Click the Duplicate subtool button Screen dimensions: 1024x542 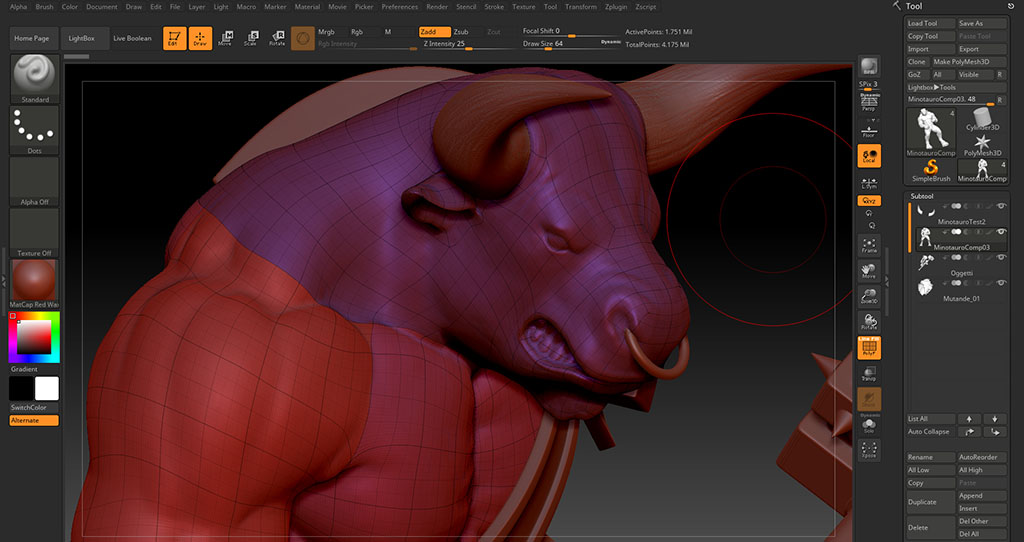pyautogui.click(x=931, y=502)
